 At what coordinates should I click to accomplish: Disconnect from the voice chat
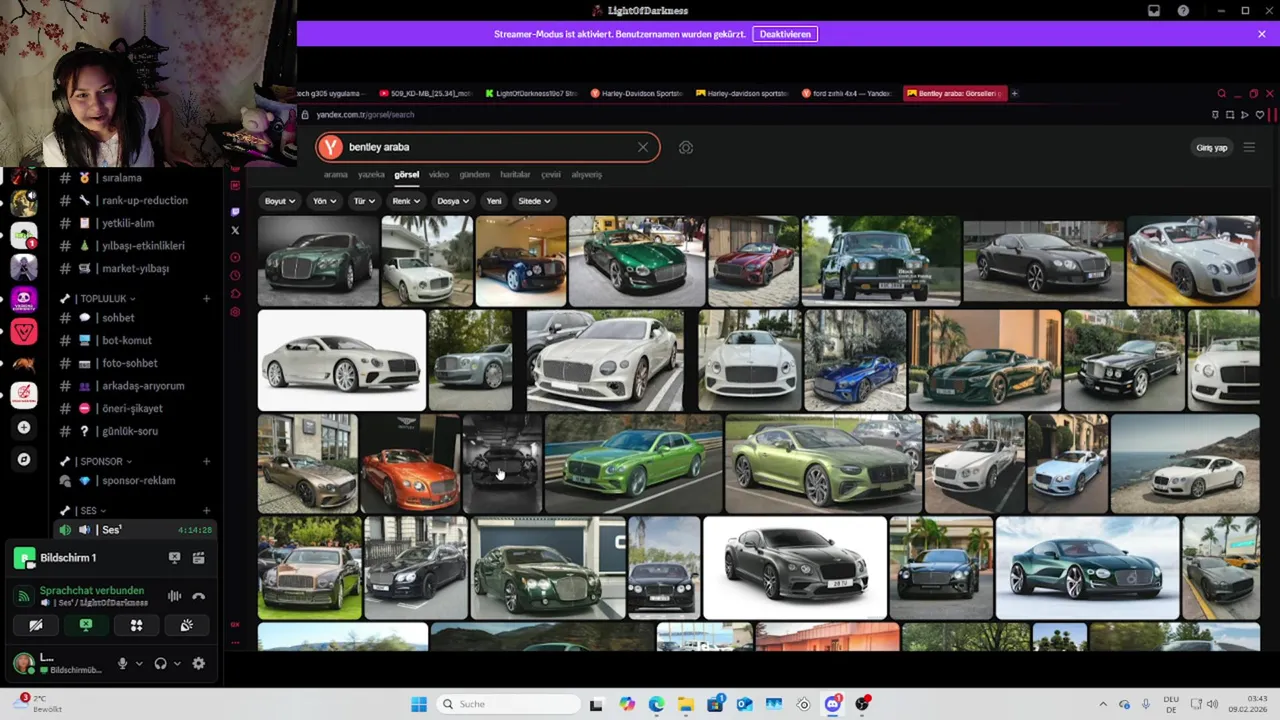(x=198, y=596)
